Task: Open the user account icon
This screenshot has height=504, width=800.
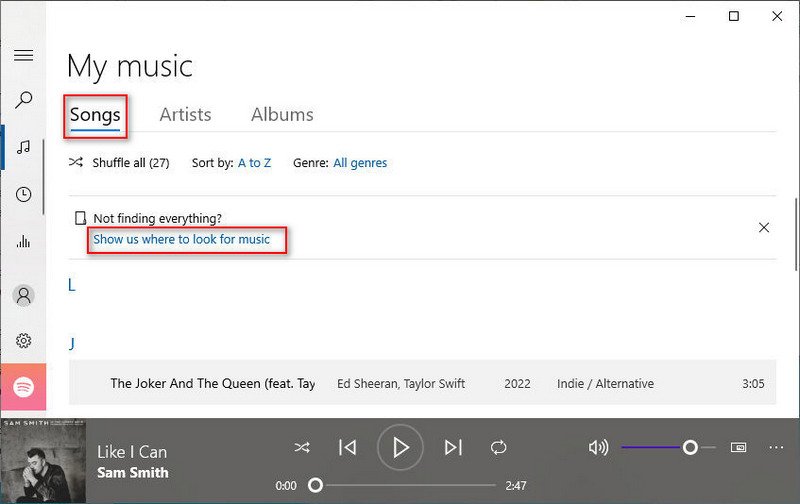Action: click(24, 295)
